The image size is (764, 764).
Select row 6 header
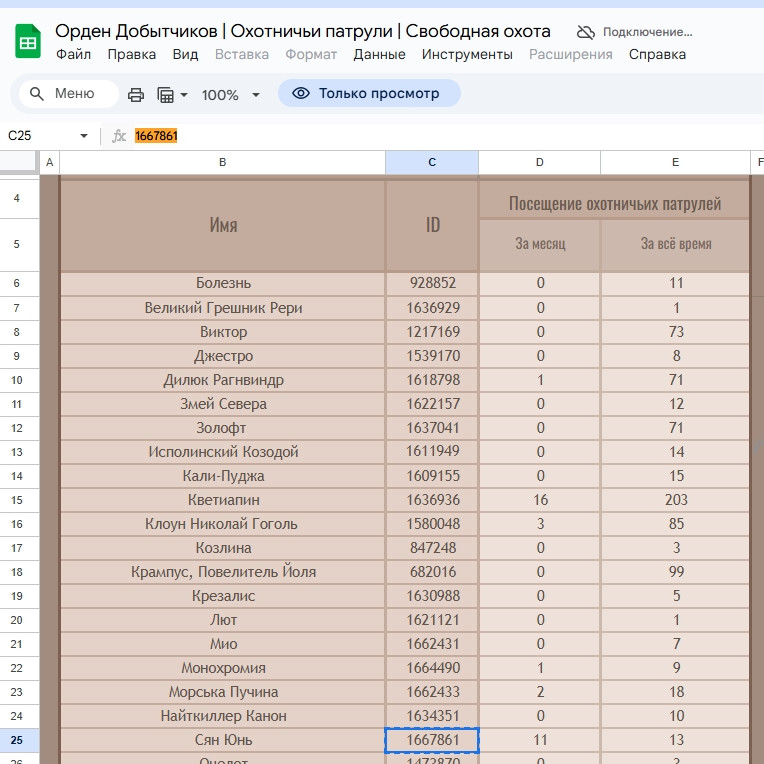[17, 283]
